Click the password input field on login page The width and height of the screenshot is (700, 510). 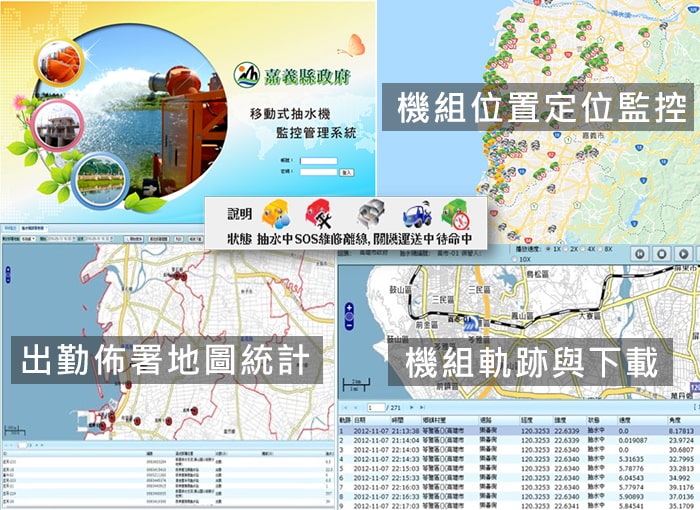coord(319,172)
